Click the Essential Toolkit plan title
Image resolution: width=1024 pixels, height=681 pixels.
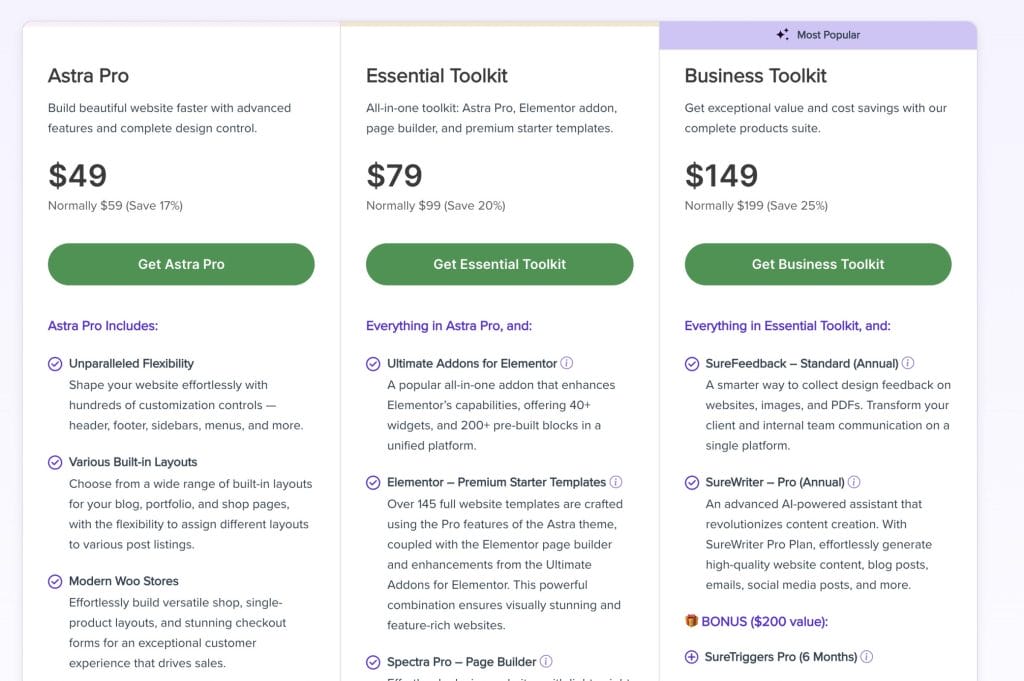tap(436, 76)
